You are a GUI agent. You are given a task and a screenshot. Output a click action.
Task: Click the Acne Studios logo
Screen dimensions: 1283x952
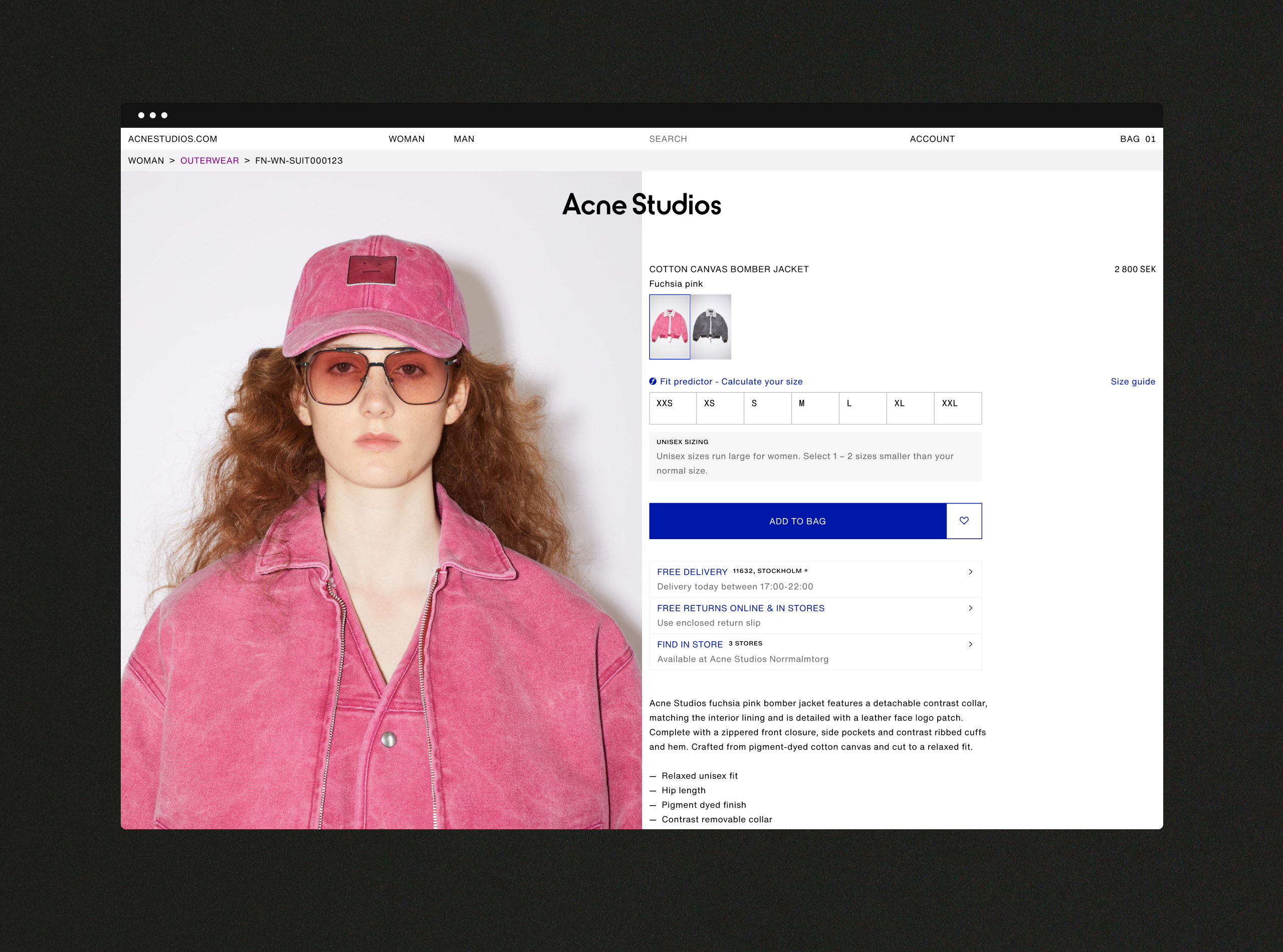pyautogui.click(x=641, y=204)
